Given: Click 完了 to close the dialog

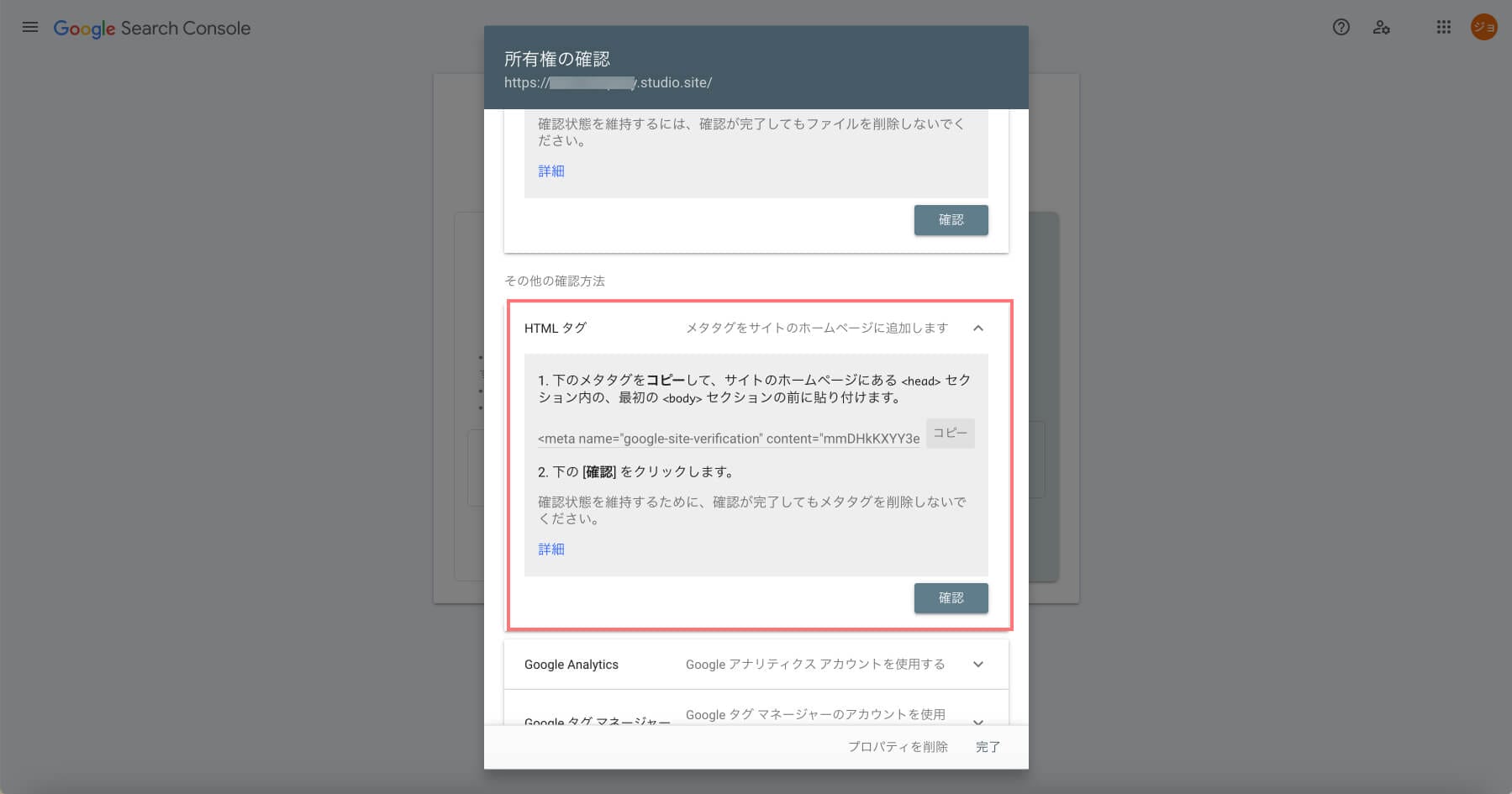Looking at the screenshot, I should pos(988,747).
